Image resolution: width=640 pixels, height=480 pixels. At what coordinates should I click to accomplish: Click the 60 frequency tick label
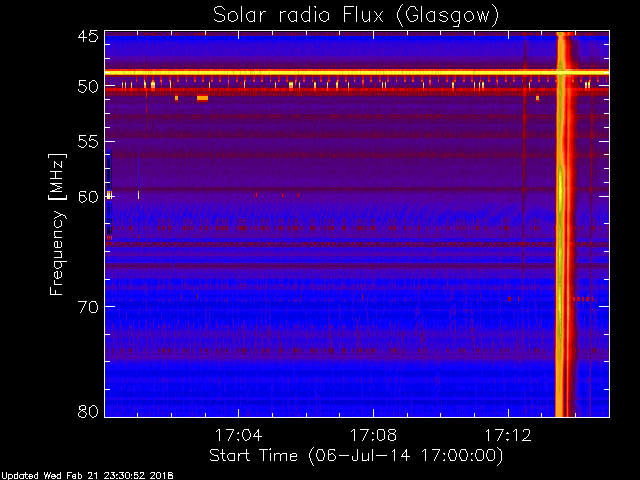88,197
